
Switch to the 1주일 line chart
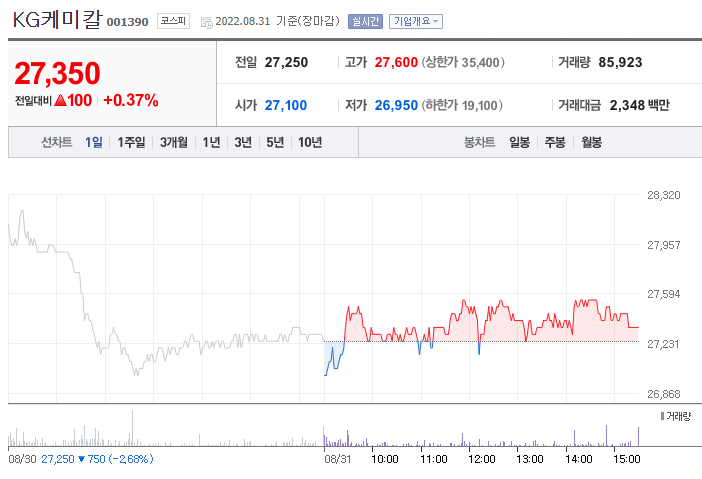coord(131,142)
